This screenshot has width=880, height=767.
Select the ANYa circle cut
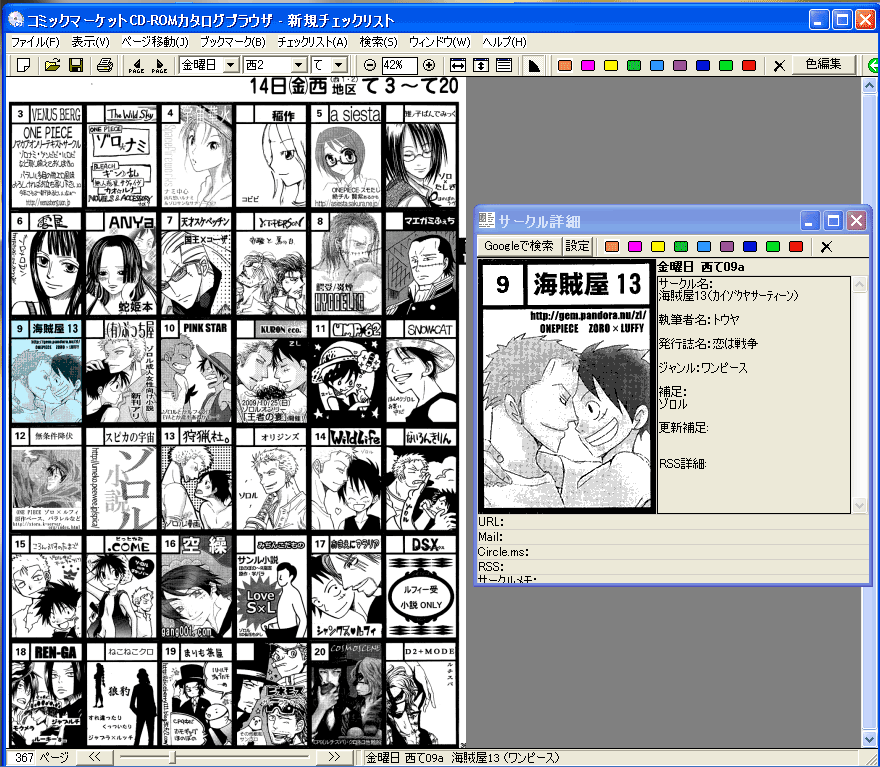(121, 264)
